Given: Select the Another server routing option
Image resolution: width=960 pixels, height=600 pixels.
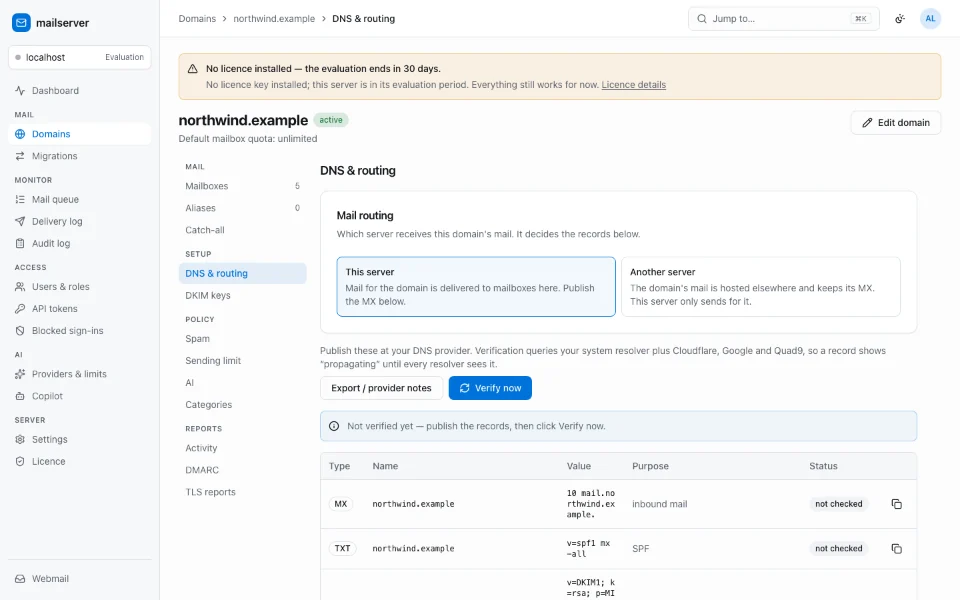Looking at the screenshot, I should (760, 287).
